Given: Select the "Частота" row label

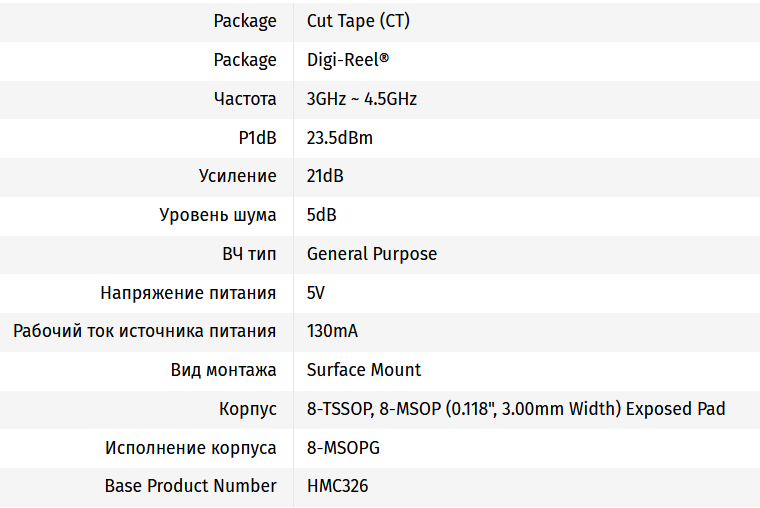Looking at the screenshot, I should pyautogui.click(x=245, y=99).
